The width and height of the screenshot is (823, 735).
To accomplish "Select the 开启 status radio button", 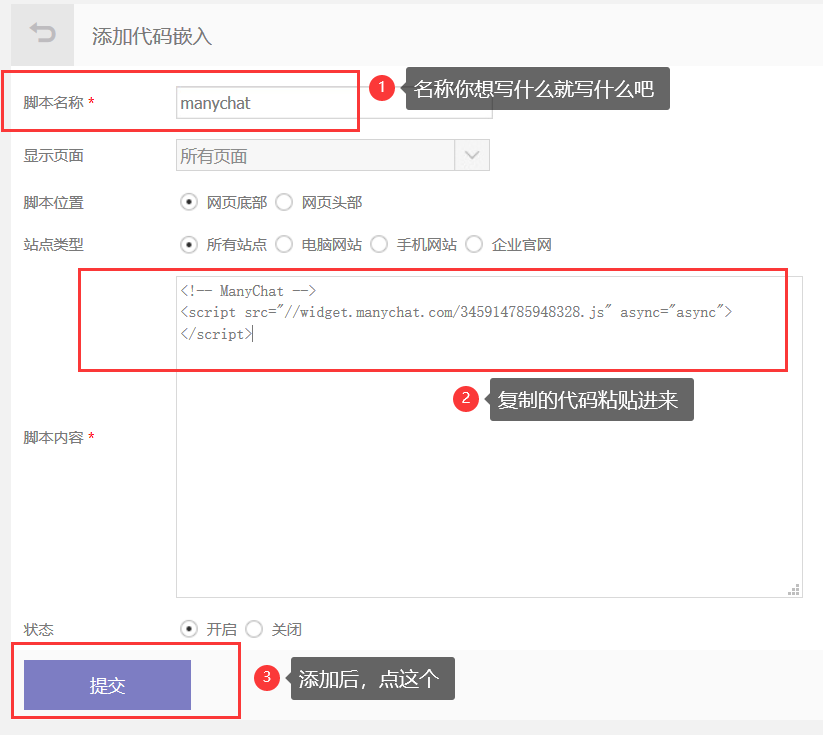I will pyautogui.click(x=189, y=629).
